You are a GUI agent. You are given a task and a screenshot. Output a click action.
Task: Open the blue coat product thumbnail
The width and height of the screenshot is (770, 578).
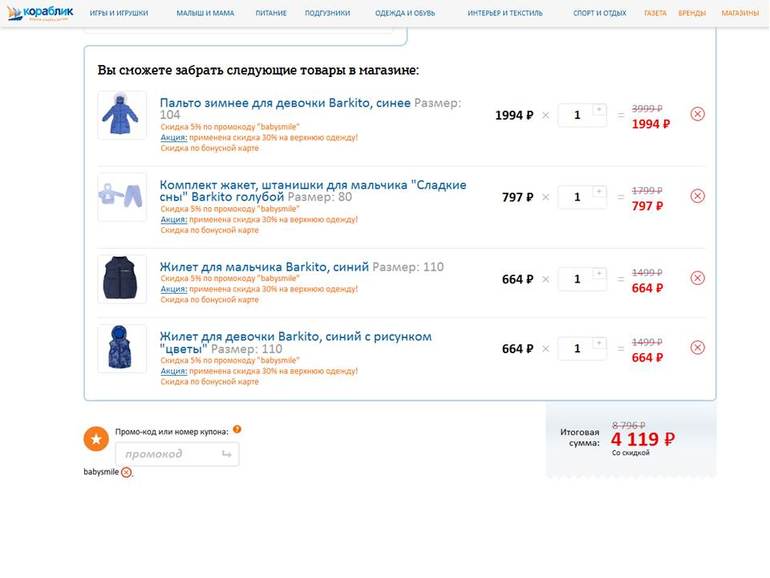pos(121,115)
